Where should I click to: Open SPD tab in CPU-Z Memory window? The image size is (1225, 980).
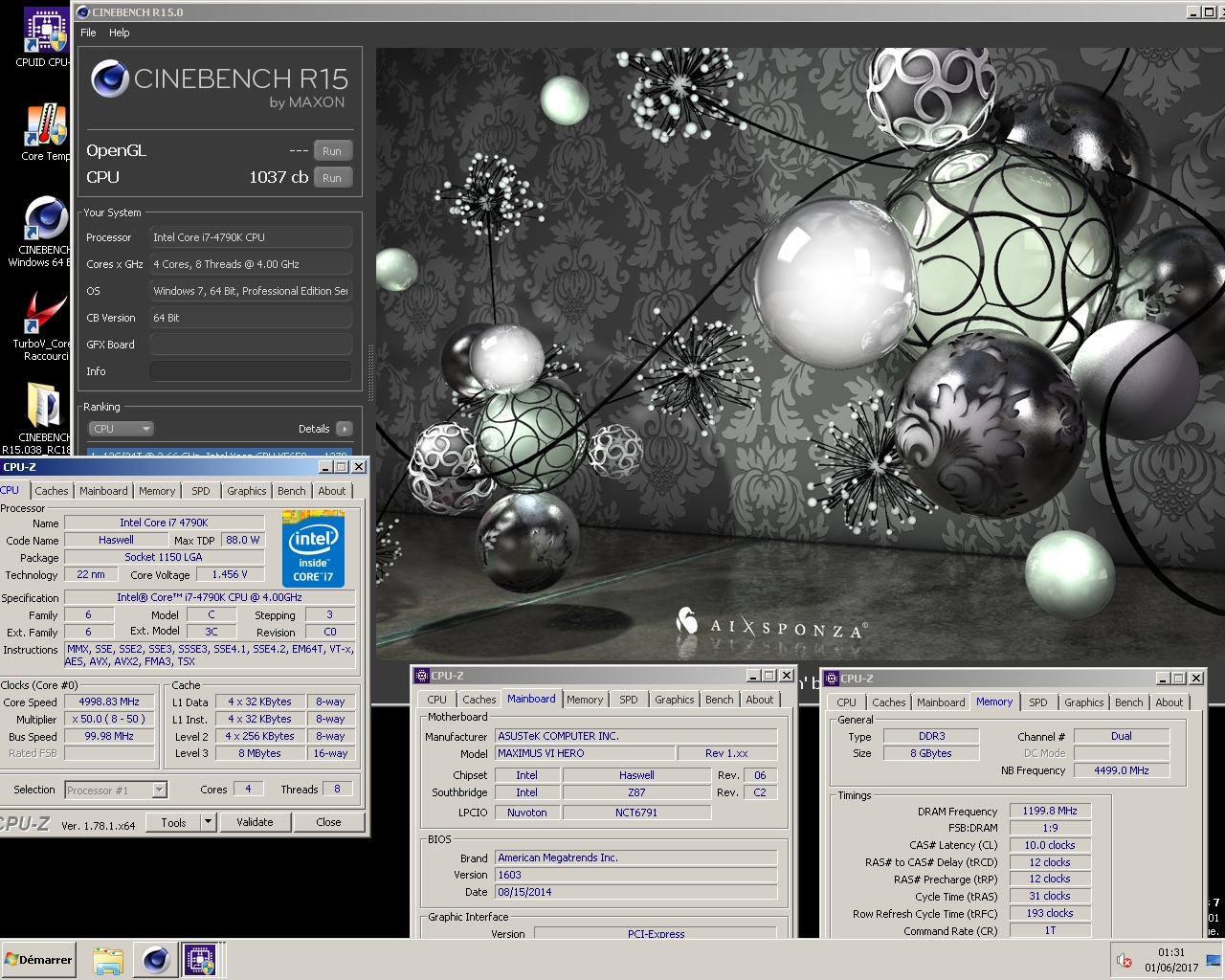1038,702
